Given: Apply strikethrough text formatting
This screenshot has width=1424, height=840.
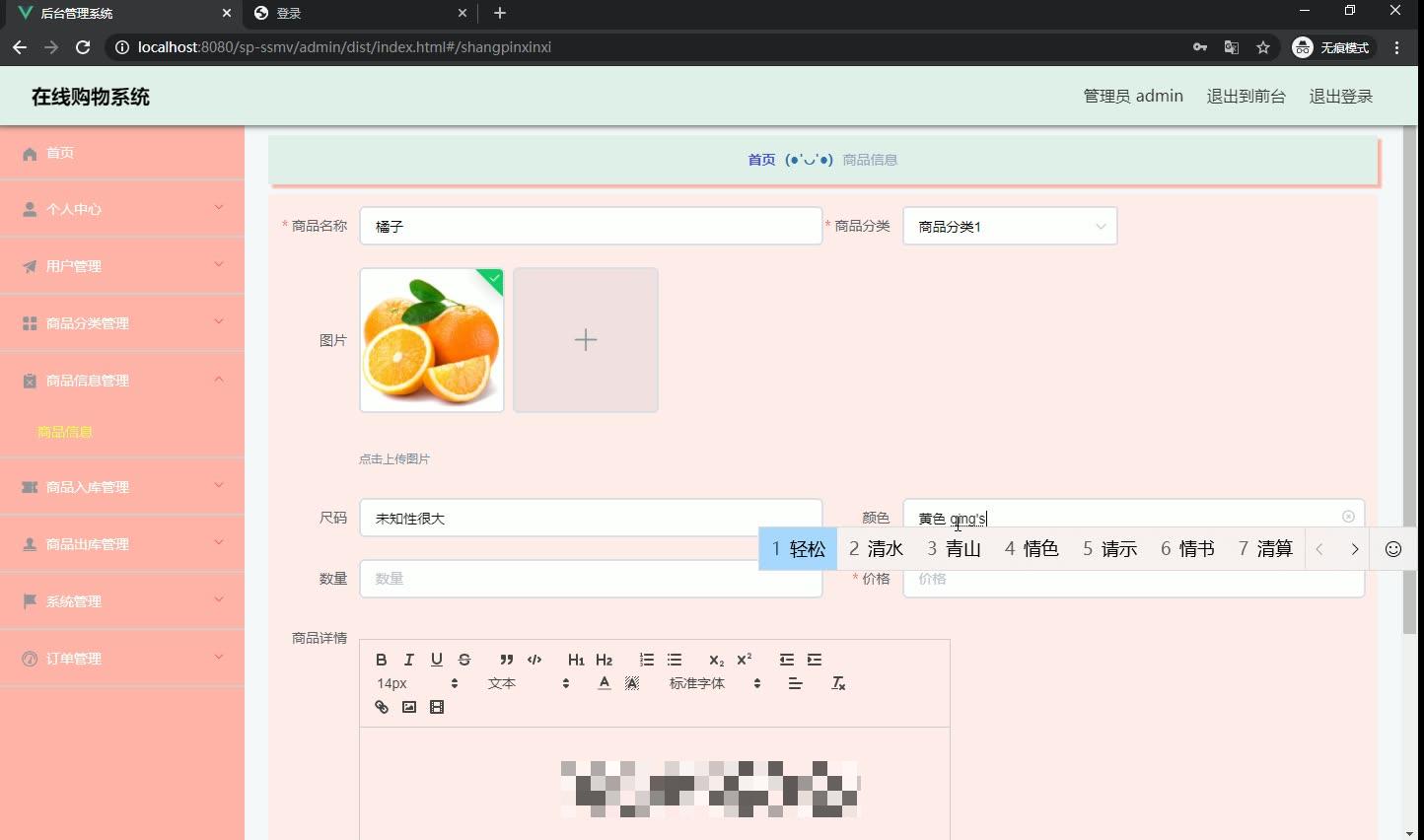Looking at the screenshot, I should (x=464, y=660).
